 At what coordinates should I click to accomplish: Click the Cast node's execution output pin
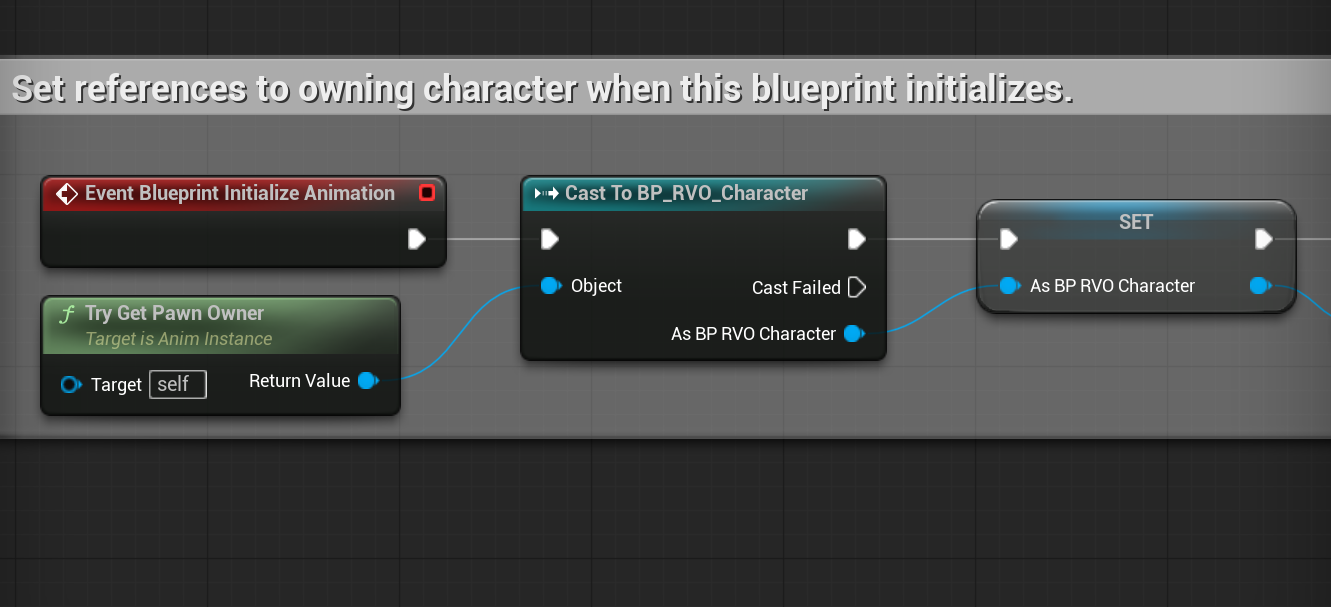click(x=856, y=239)
